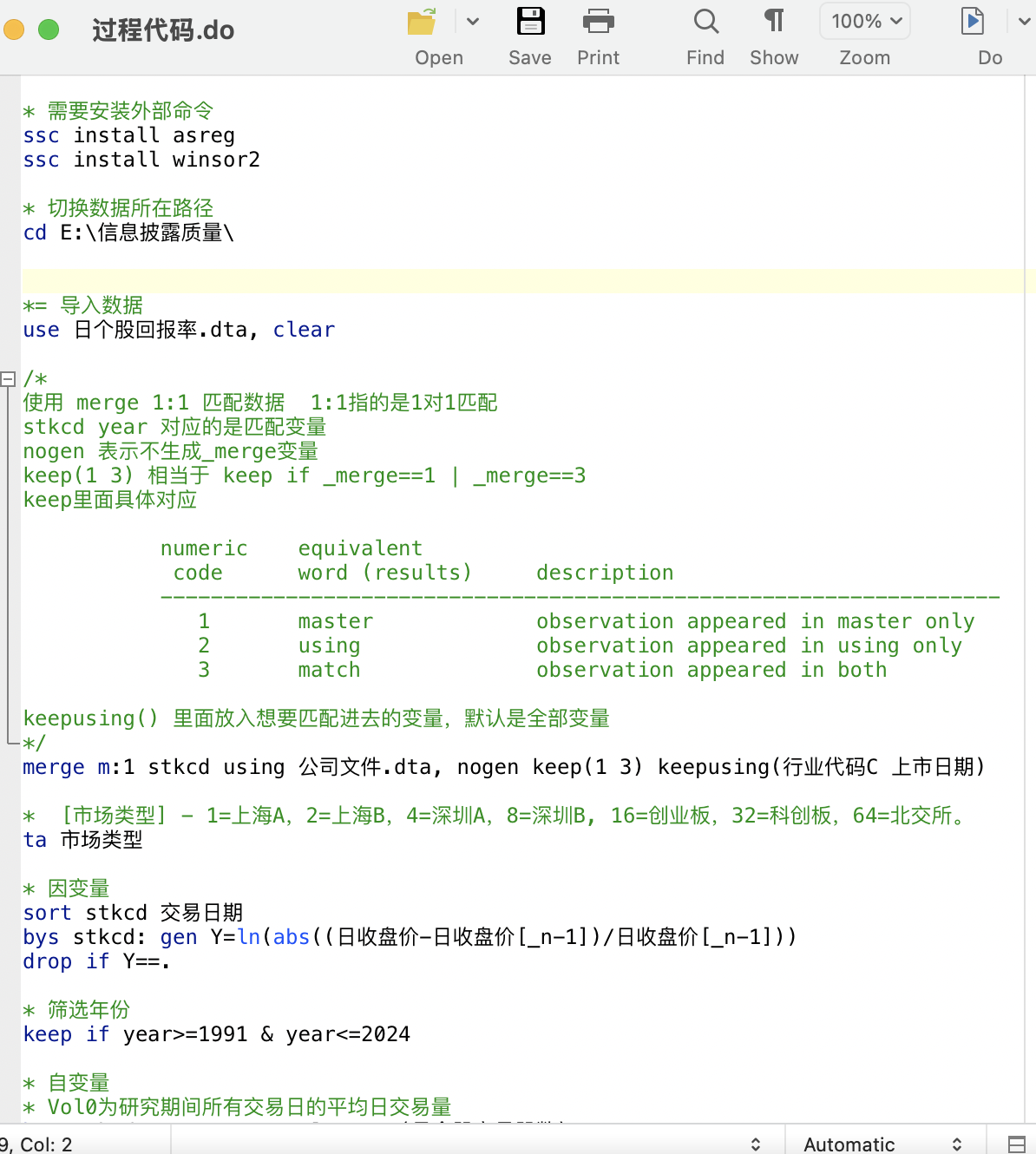This screenshot has width=1036, height=1154.
Task: Click the comment '* 因变量'
Action: point(67,888)
